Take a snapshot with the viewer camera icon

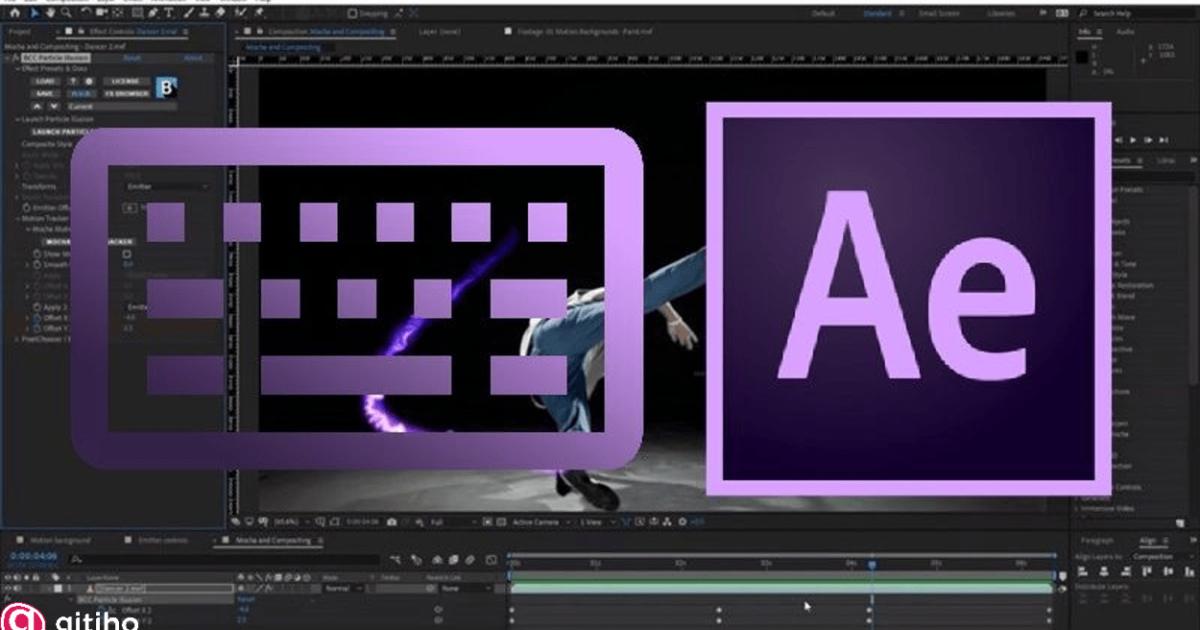392,521
